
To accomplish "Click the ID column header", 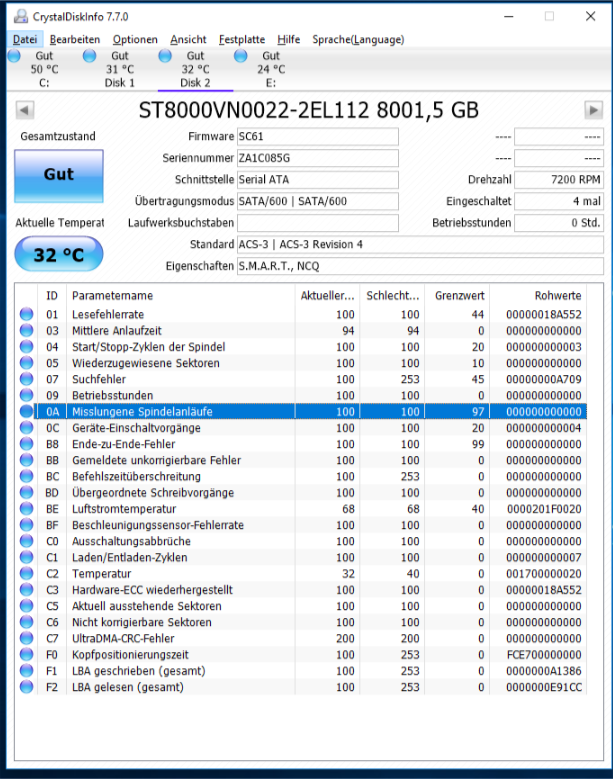I will (52, 296).
